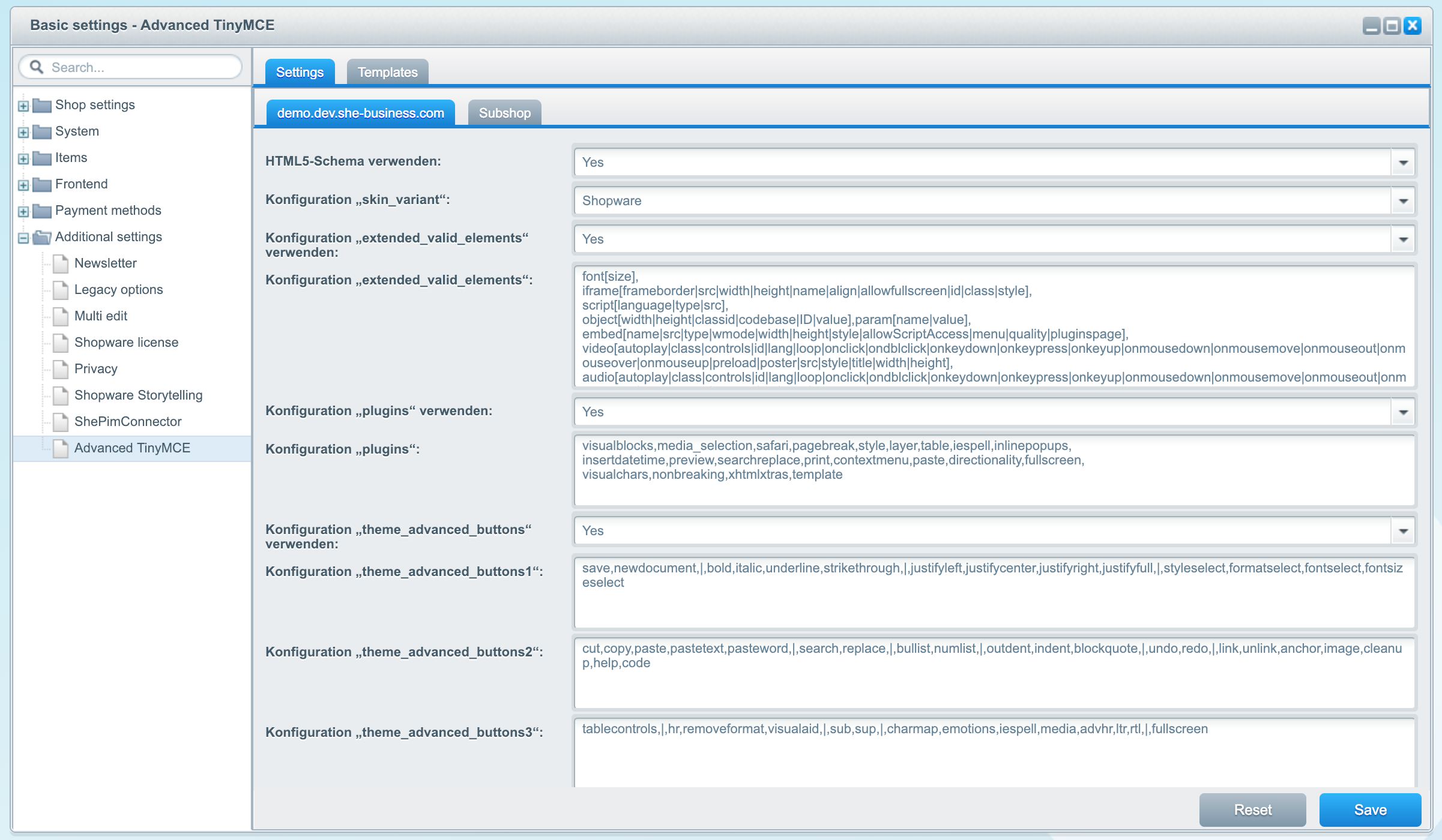Click the Additional settings open folder icon
Viewport: 1442px width, 840px height.
point(41,238)
